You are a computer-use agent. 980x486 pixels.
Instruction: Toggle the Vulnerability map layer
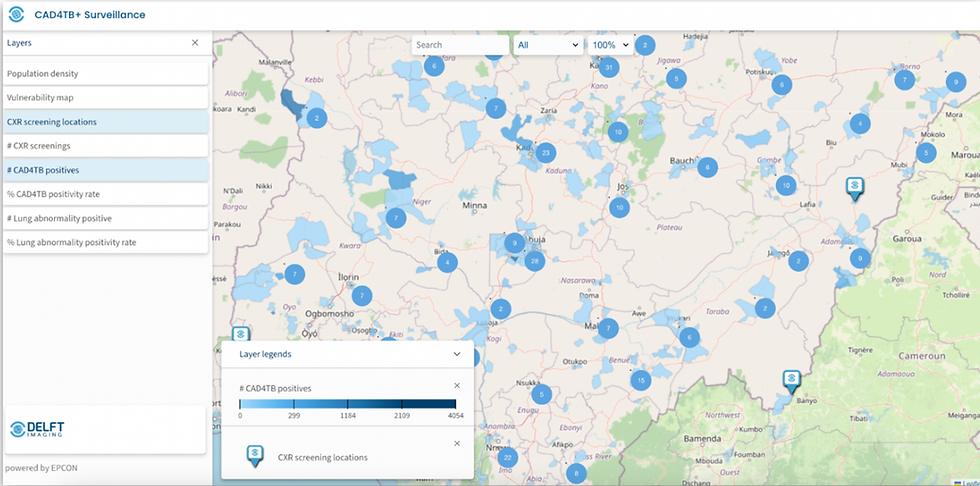106,97
